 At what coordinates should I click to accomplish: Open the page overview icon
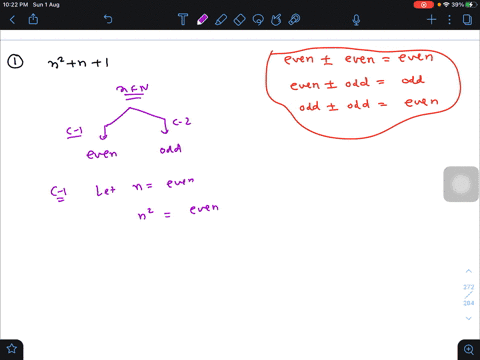pos(467,20)
